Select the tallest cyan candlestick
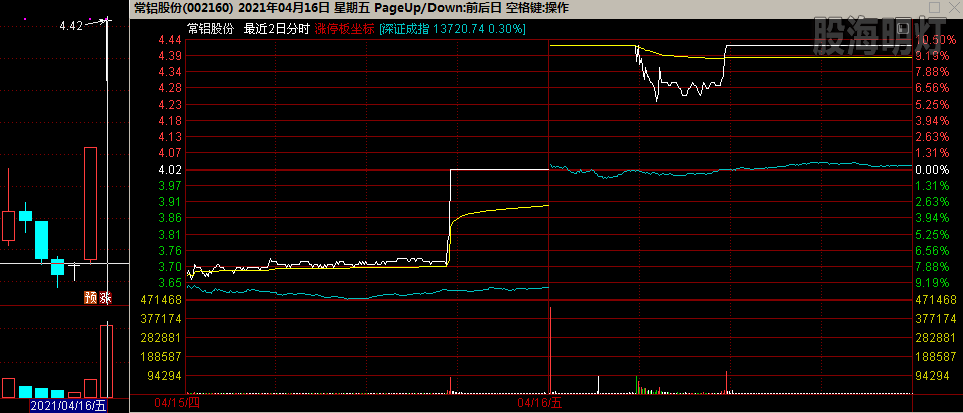963x413 pixels. point(42,240)
